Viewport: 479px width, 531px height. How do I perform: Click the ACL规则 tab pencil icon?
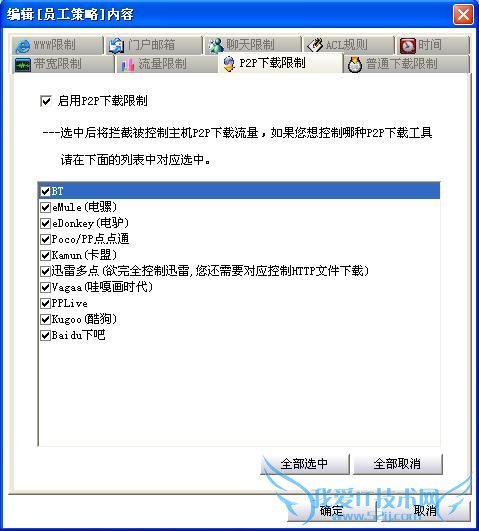coord(315,45)
